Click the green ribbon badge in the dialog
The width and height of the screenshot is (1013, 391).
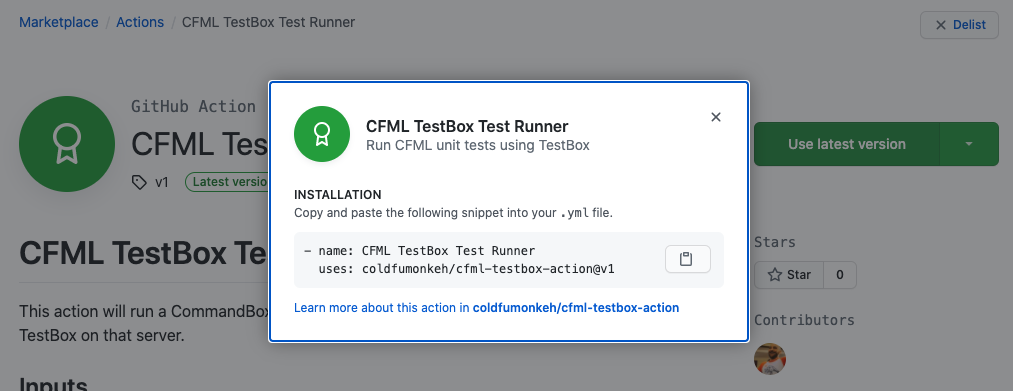[x=322, y=134]
